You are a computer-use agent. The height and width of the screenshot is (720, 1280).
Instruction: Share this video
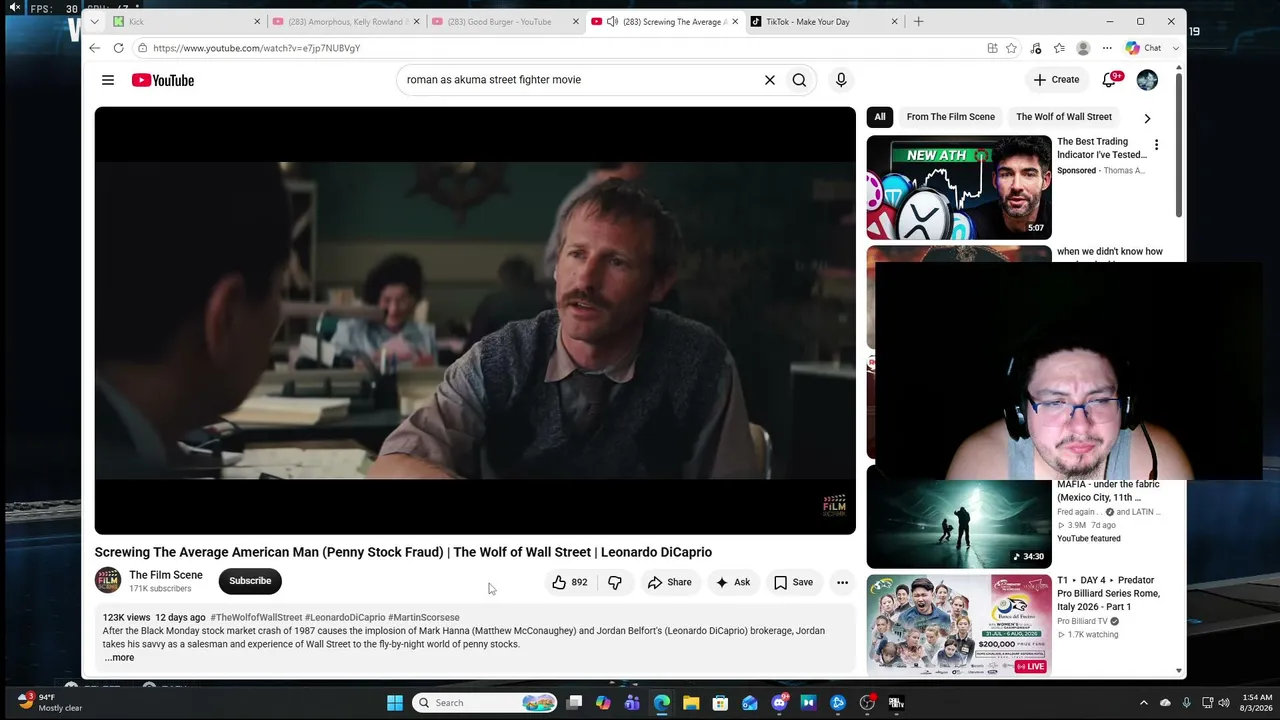tap(669, 582)
